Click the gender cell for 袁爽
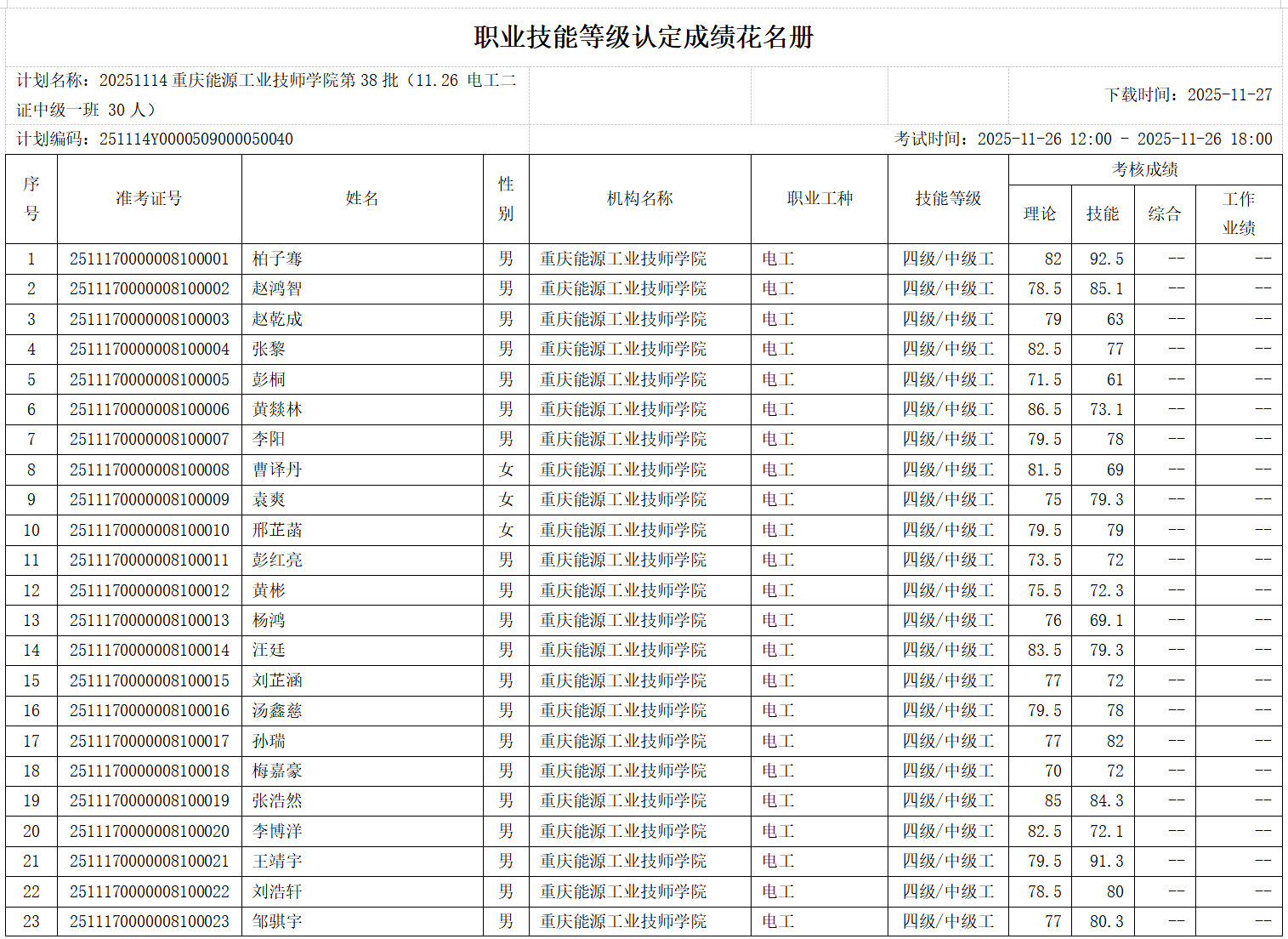This screenshot has height=939, width=1288. coord(506,500)
